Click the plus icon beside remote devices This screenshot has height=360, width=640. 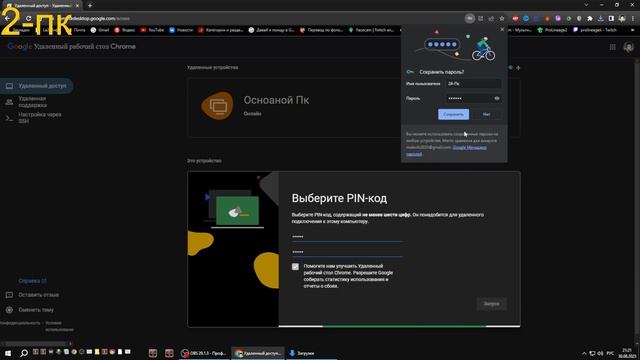[x=518, y=68]
